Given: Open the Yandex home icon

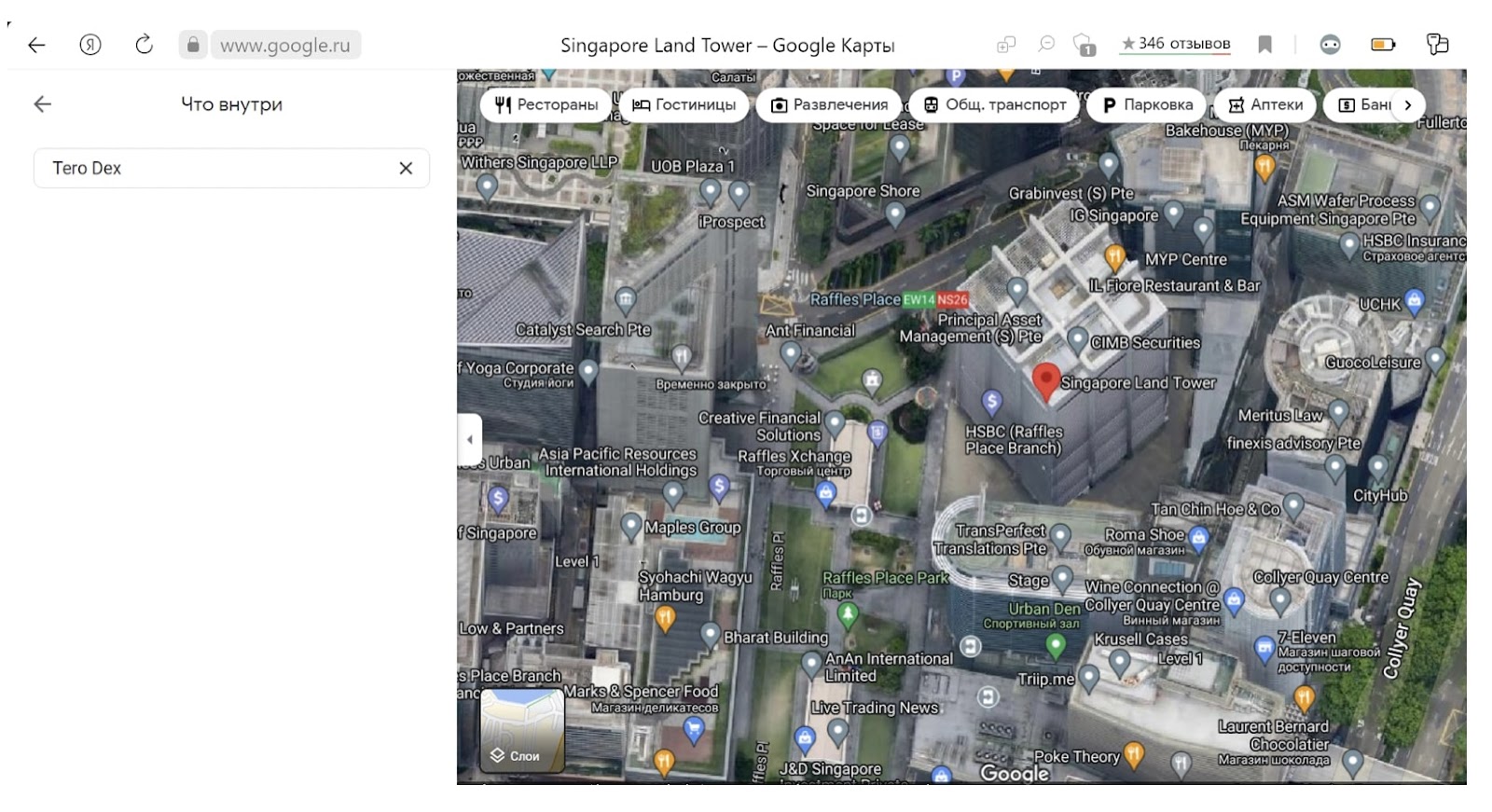Looking at the screenshot, I should pyautogui.click(x=90, y=45).
